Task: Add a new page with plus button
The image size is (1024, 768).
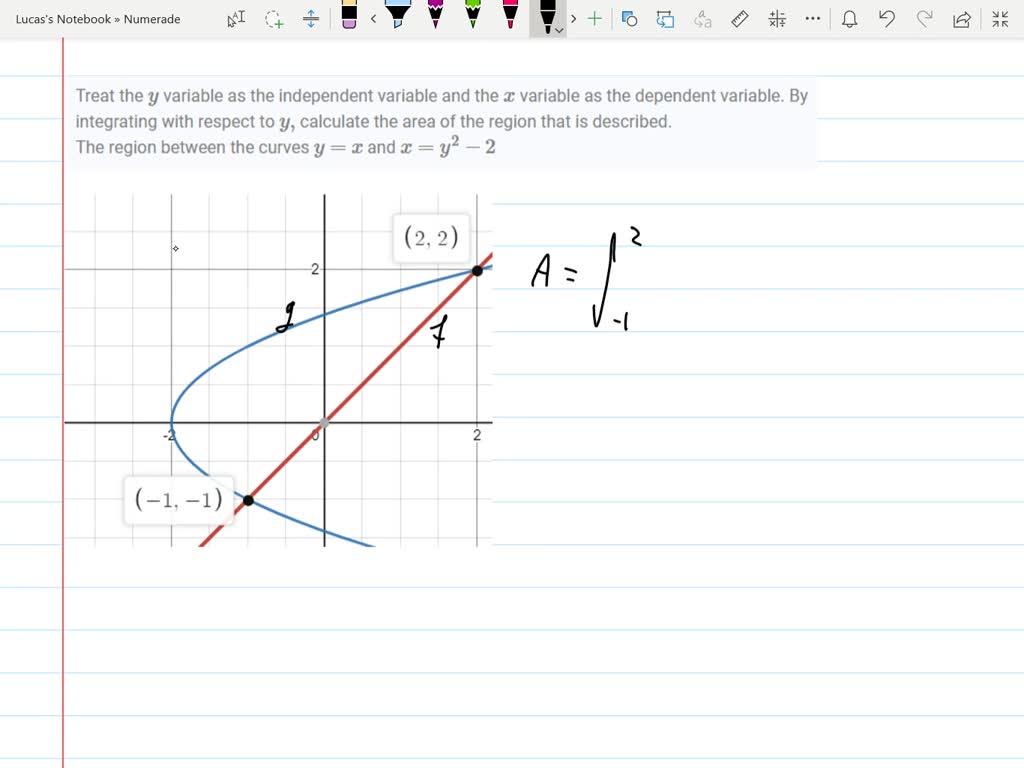Action: pos(595,19)
